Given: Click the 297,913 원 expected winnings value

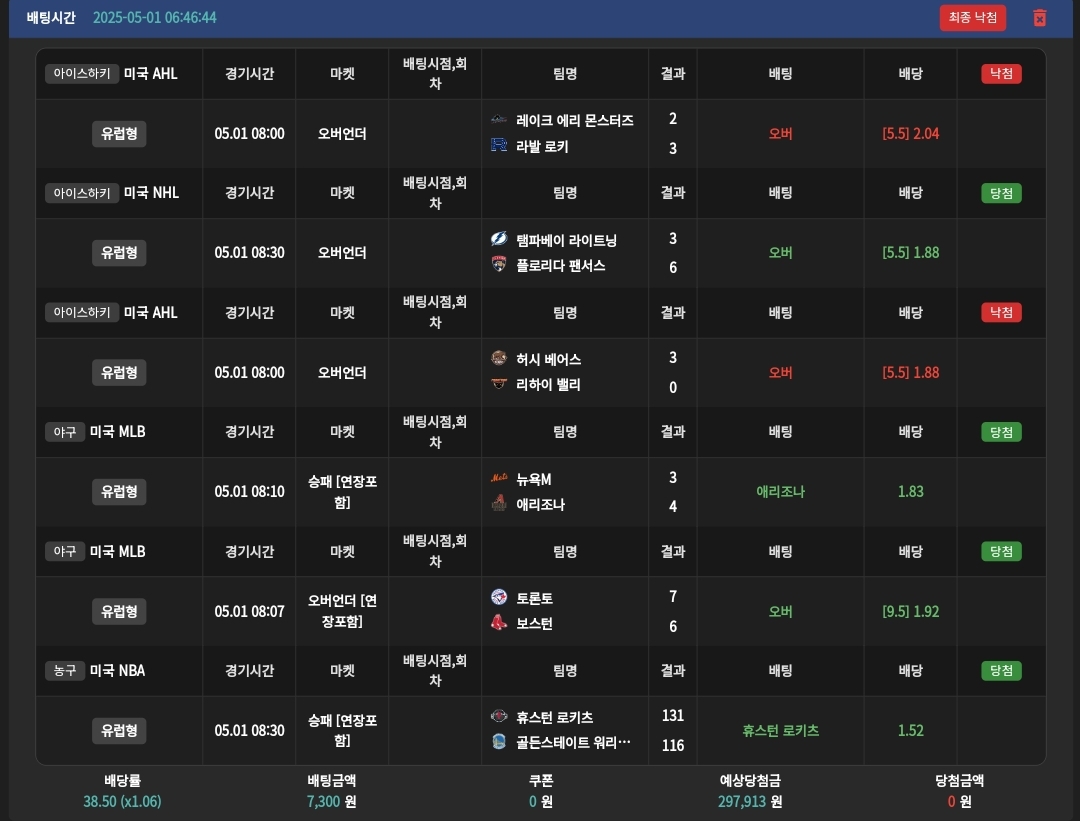Looking at the screenshot, I should [x=750, y=801].
